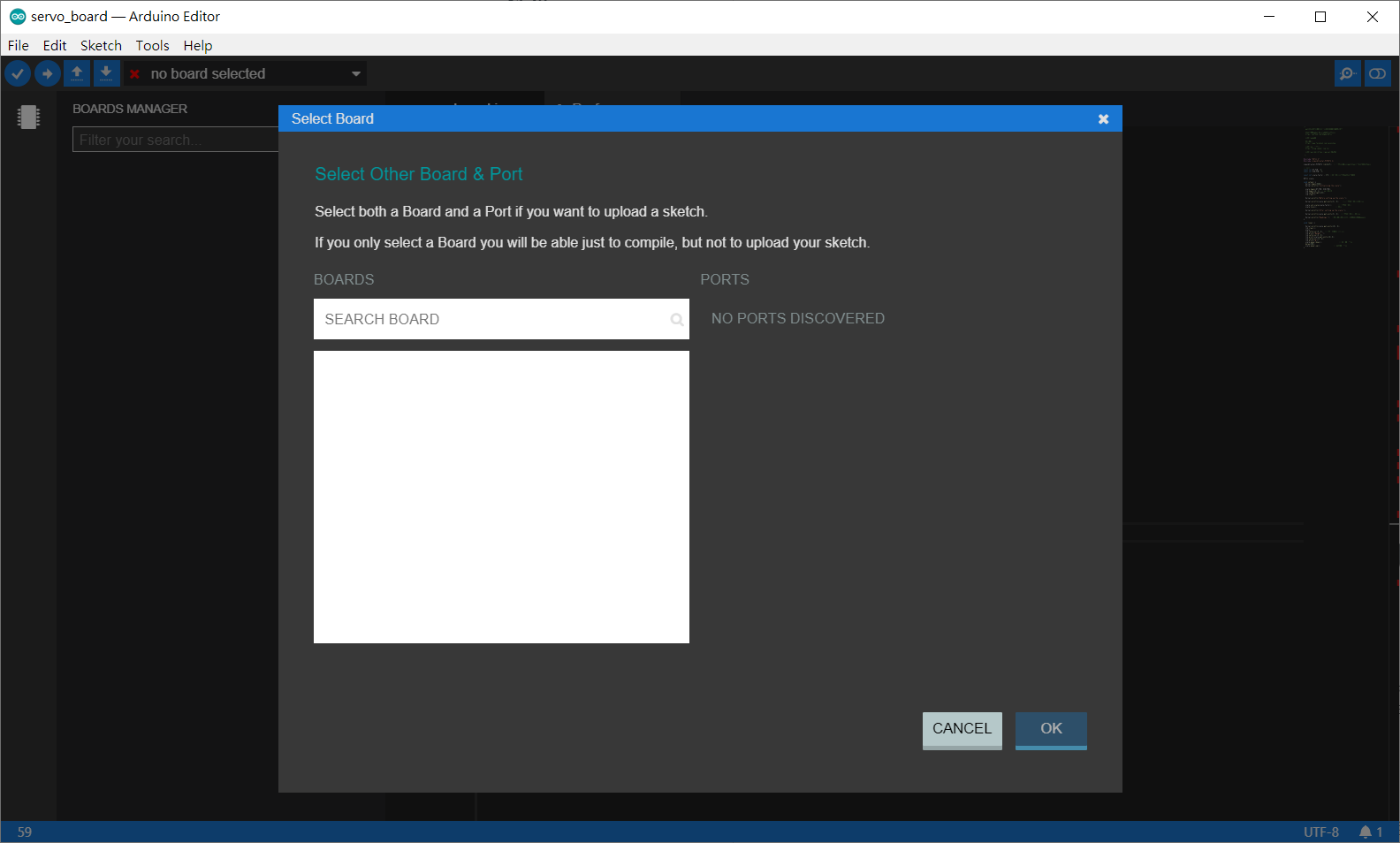
Task: Click the 'Select Other Board & Port' heading
Action: (419, 174)
